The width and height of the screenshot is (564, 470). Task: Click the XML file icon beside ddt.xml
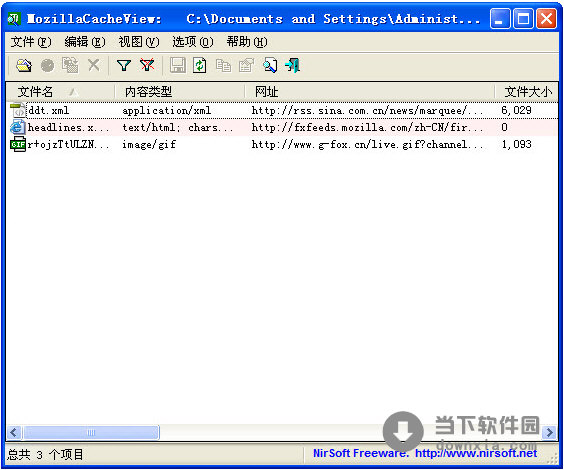18,110
